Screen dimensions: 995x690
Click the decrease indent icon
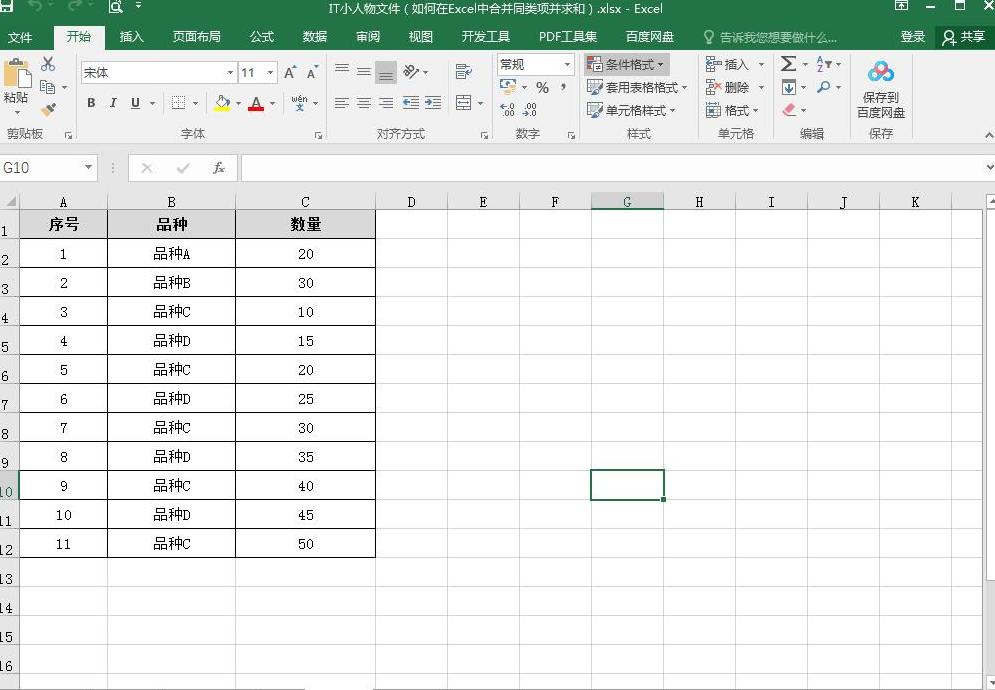pyautogui.click(x=411, y=103)
